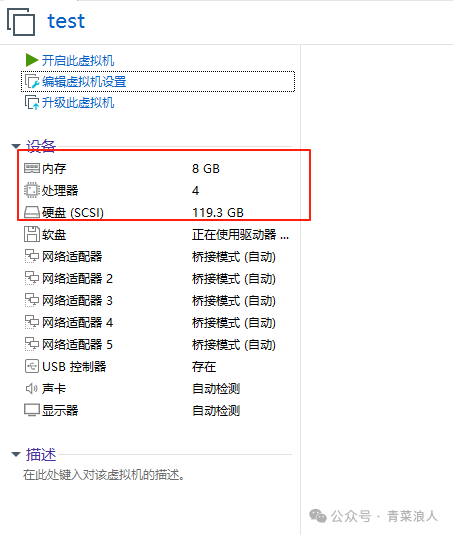The width and height of the screenshot is (453, 535).
Task: Click the test title text
Action: (x=66, y=21)
